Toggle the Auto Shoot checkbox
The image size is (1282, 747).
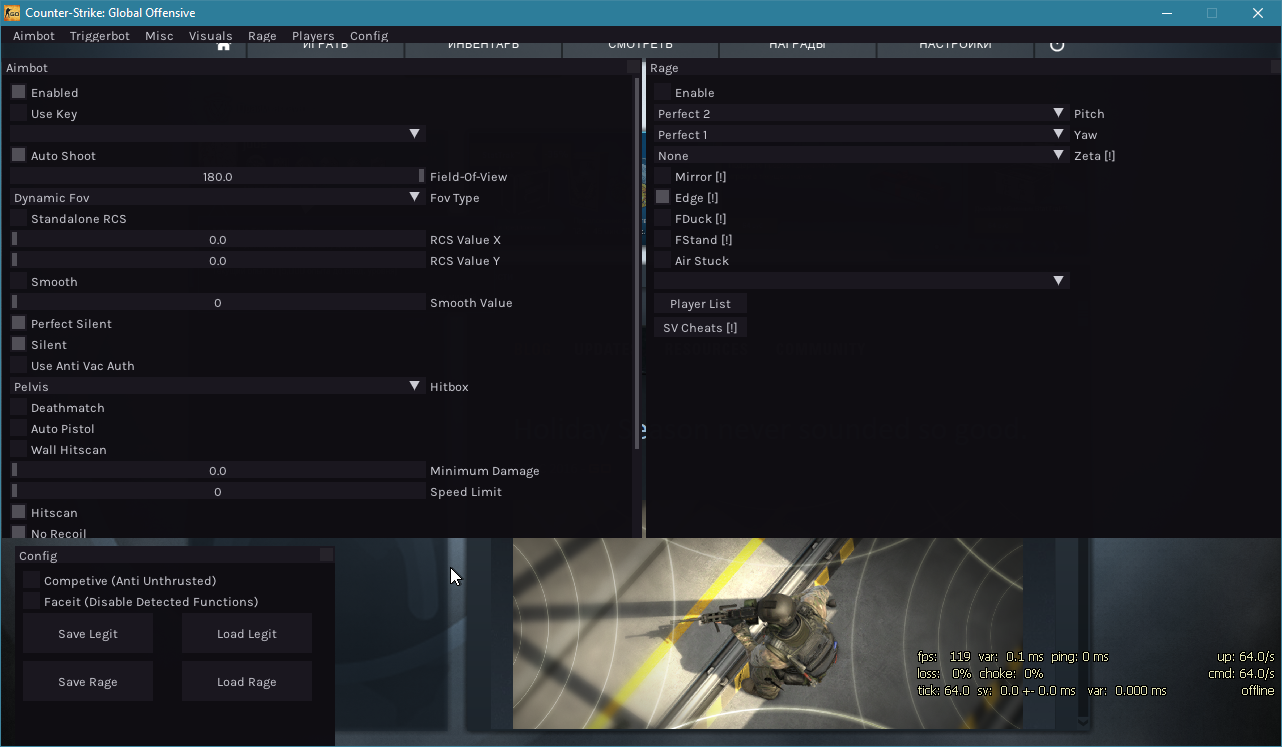point(18,155)
